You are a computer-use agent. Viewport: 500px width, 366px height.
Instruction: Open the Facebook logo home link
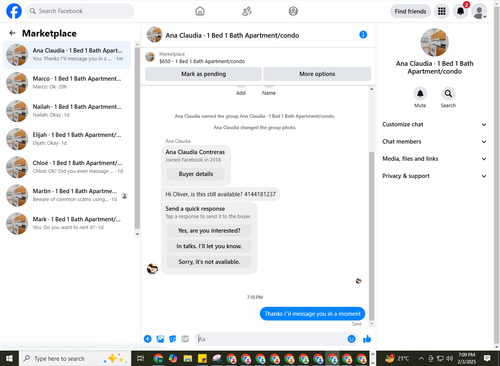(x=14, y=11)
